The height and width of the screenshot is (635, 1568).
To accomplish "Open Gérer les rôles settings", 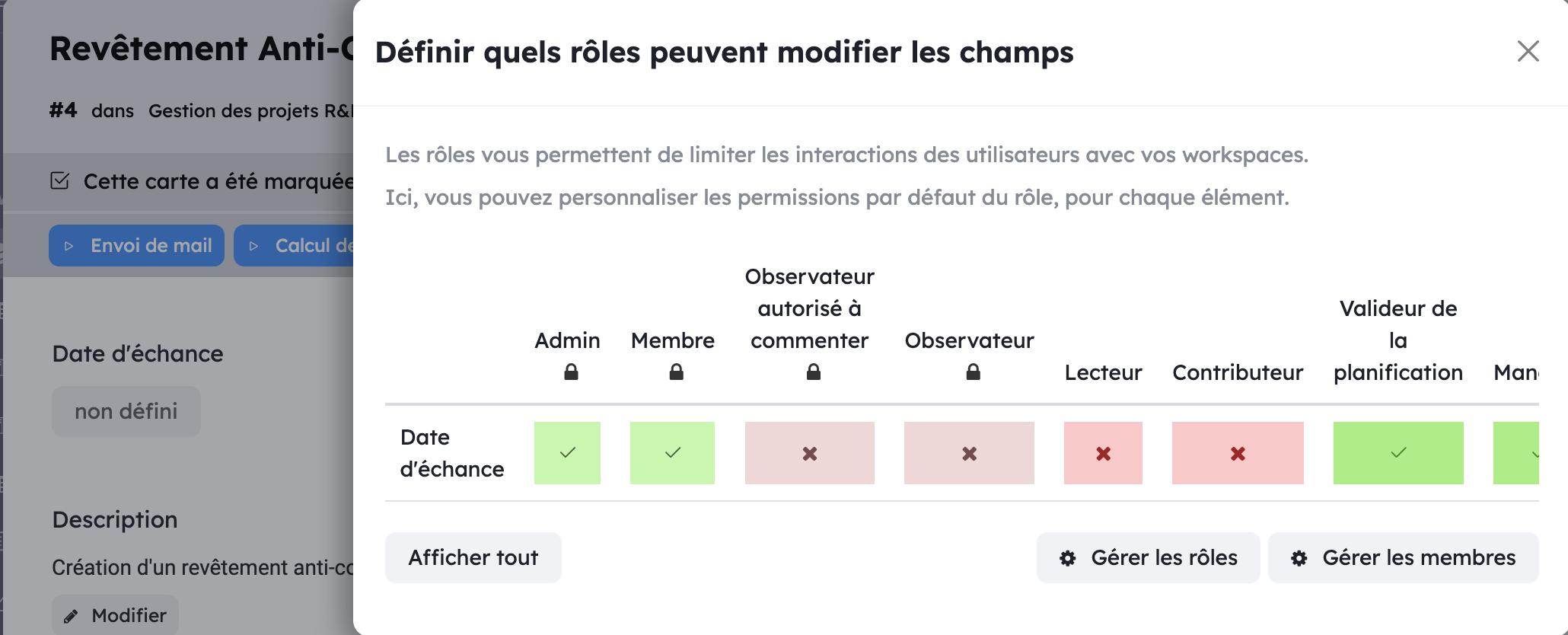I will click(x=1149, y=557).
